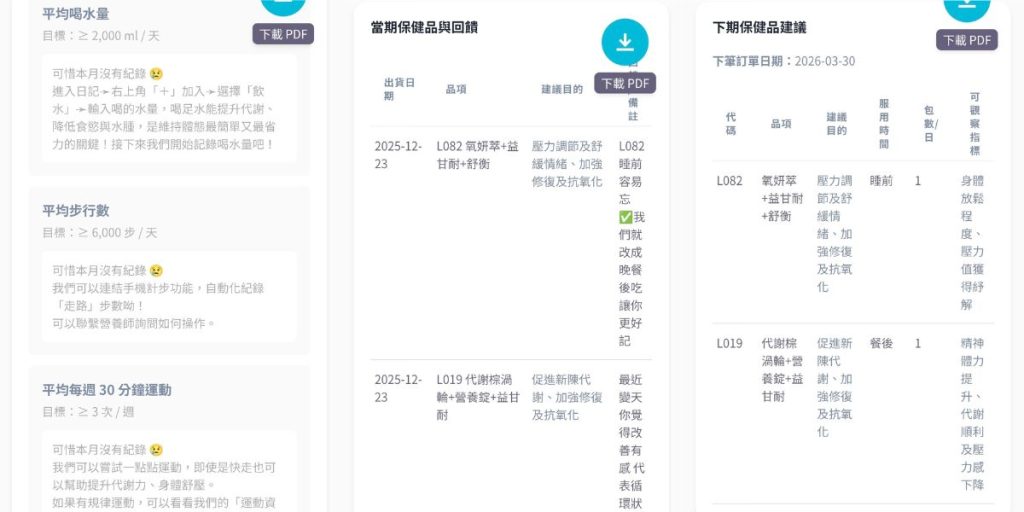Click the 我們可以連結手機計步功能 sentence
The image size is (1024, 512).
tap(158, 296)
